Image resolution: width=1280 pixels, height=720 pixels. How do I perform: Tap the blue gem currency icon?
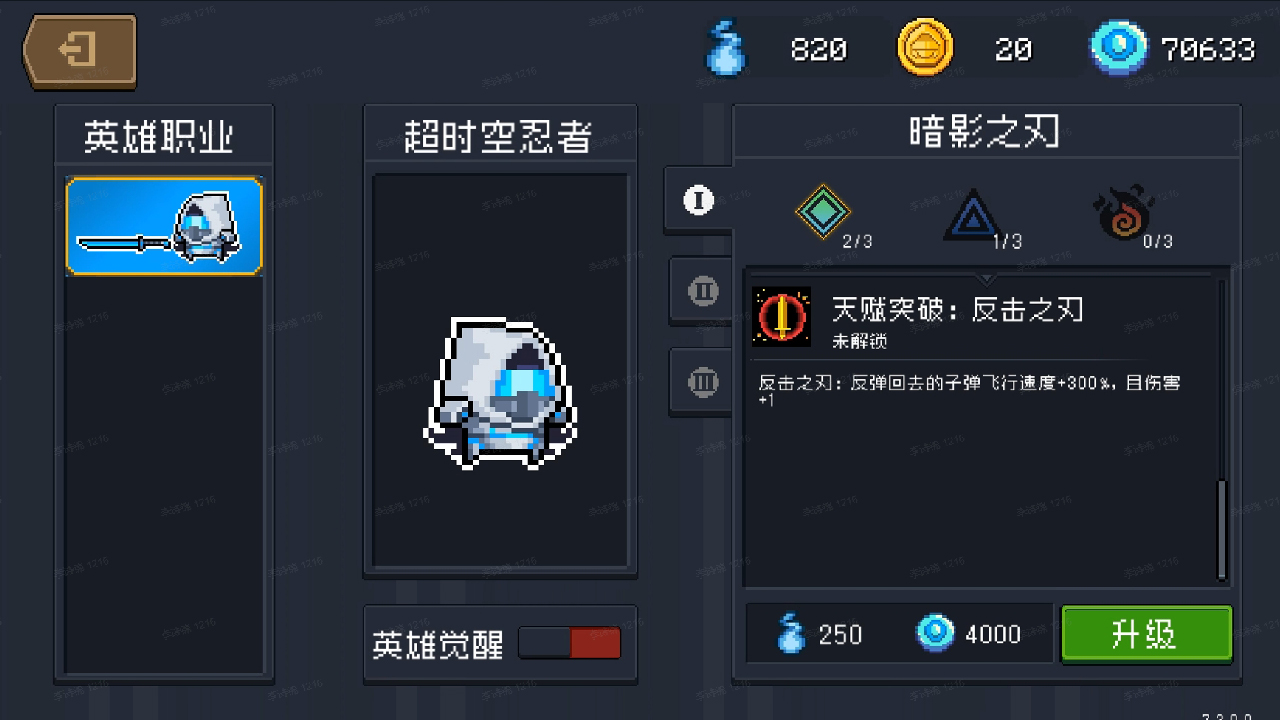(1118, 48)
